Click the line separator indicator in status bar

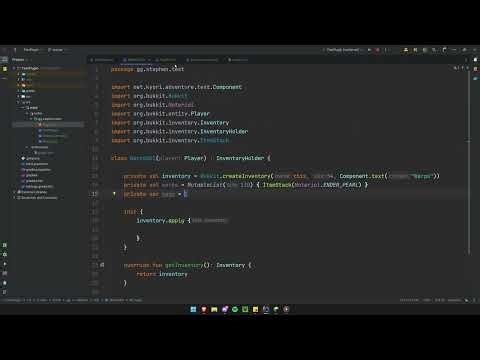[427, 300]
